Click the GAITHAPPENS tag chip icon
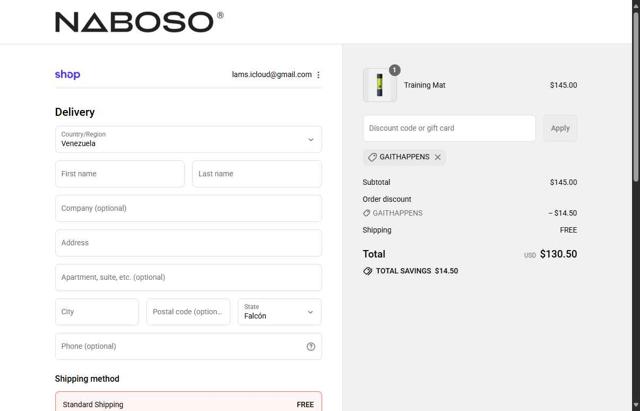 pyautogui.click(x=372, y=157)
